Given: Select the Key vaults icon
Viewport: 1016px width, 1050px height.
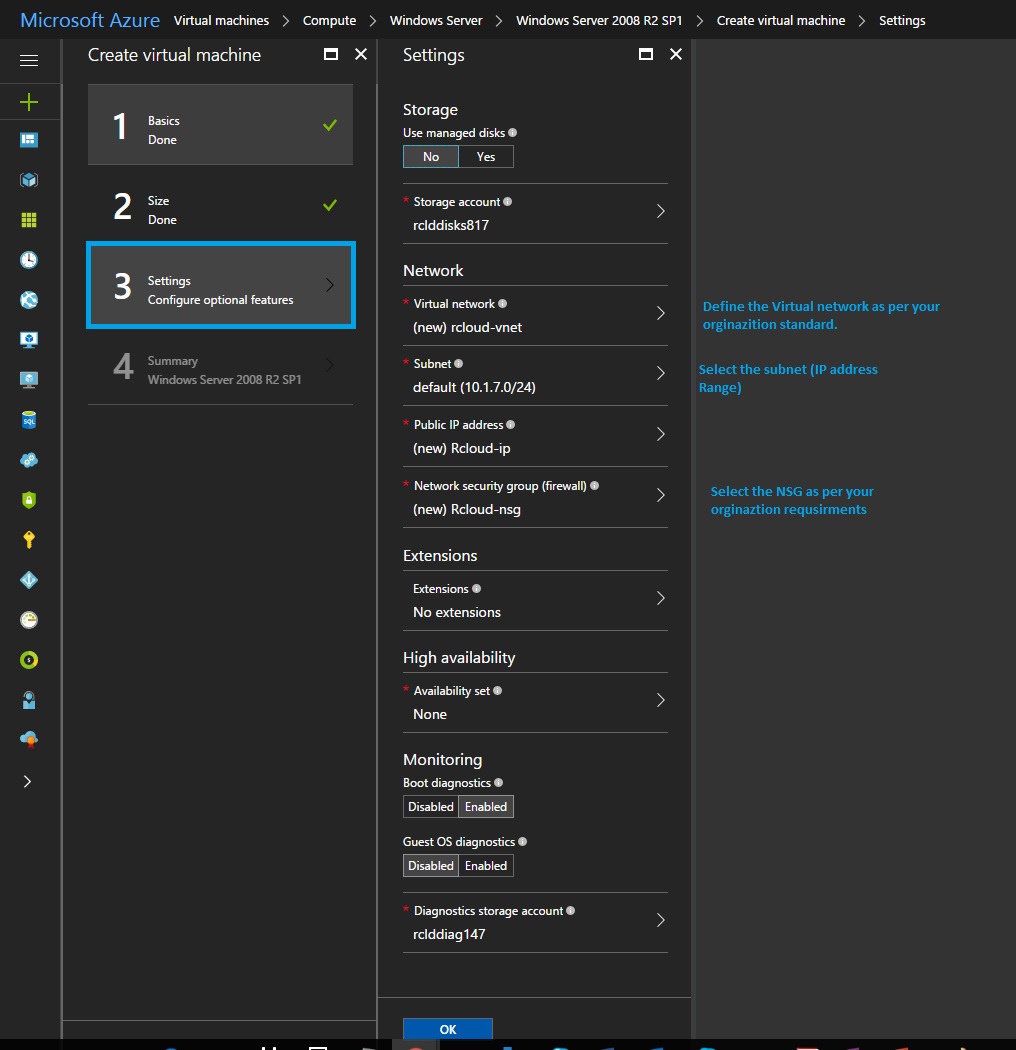Looking at the screenshot, I should pyautogui.click(x=30, y=540).
